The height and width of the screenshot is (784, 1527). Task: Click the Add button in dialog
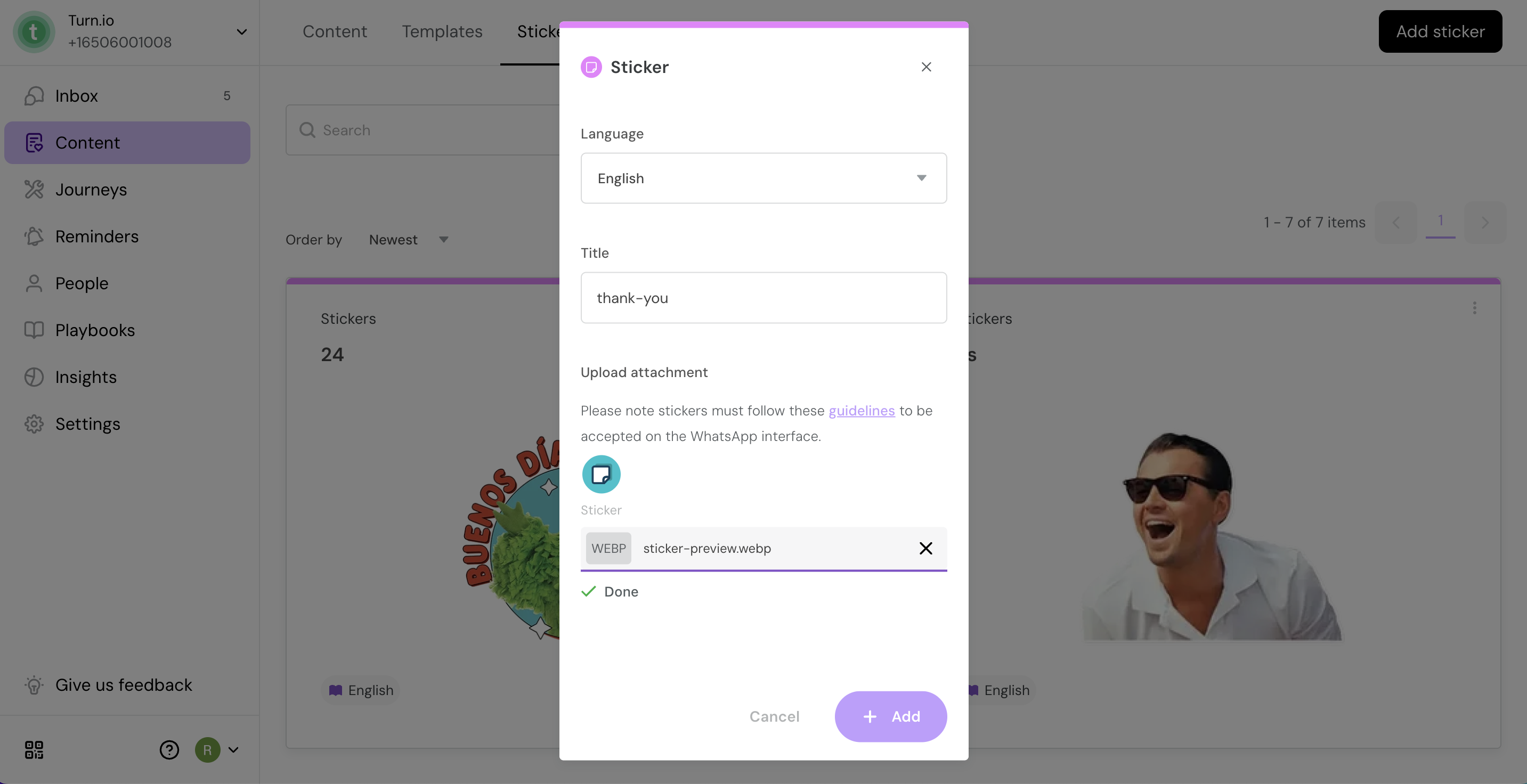[890, 716]
